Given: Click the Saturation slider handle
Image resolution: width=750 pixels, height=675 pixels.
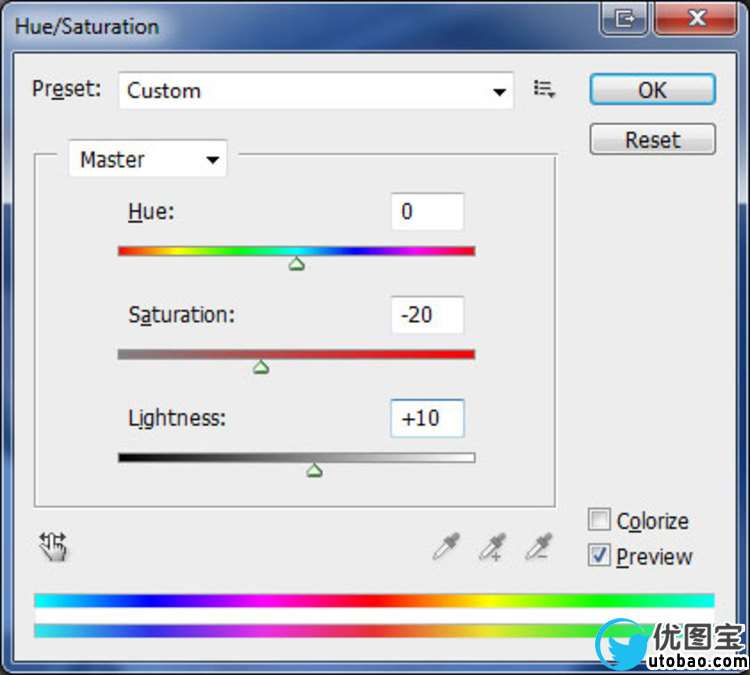Looking at the screenshot, I should 261,367.
